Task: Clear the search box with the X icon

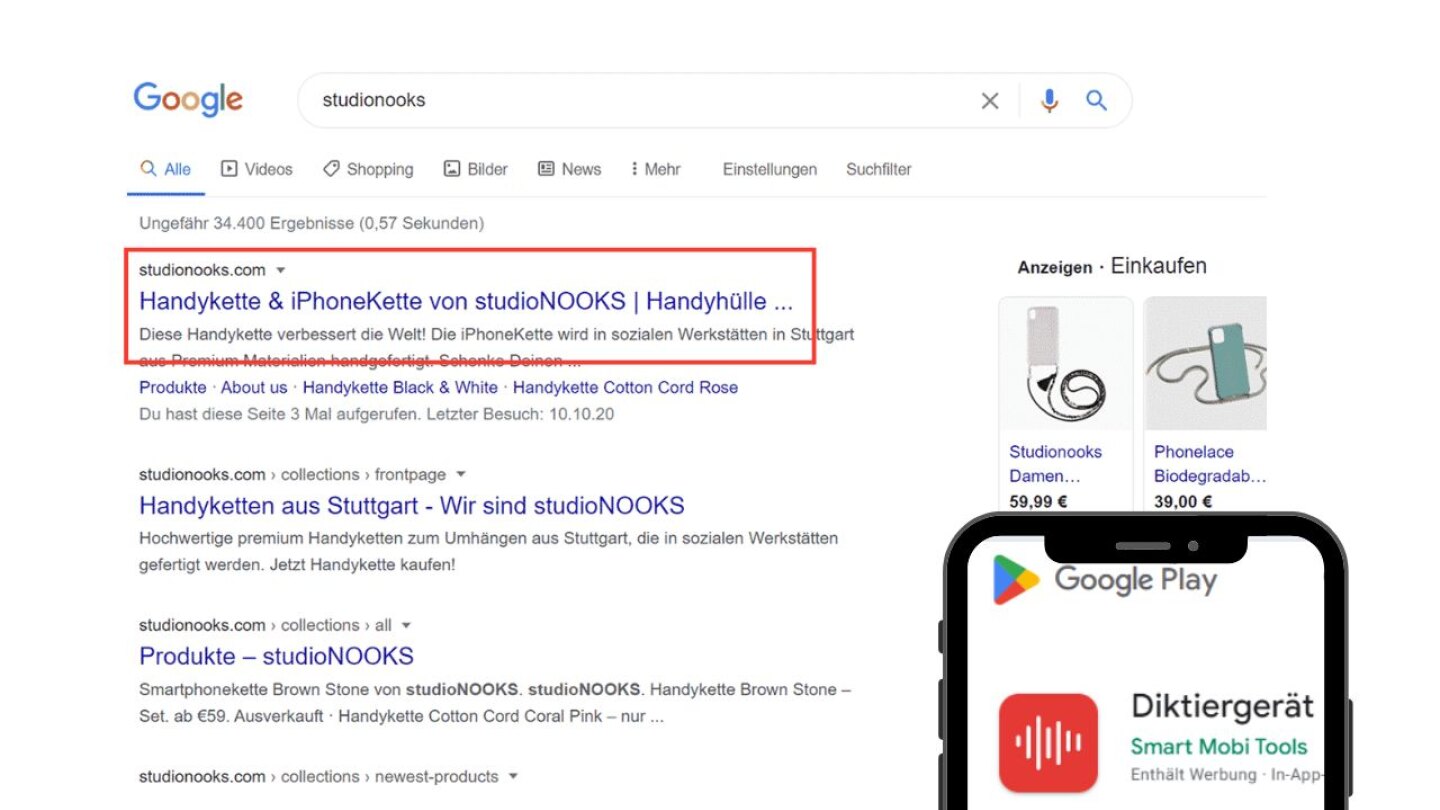Action: (990, 100)
